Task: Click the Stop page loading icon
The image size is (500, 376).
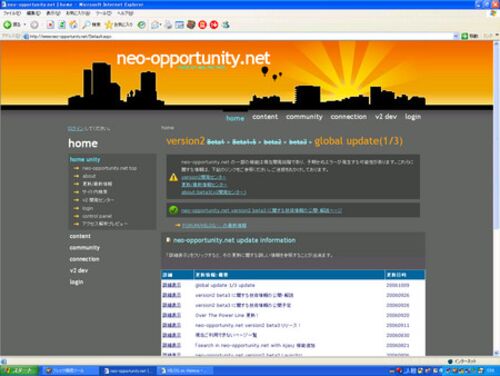Action: (50, 25)
